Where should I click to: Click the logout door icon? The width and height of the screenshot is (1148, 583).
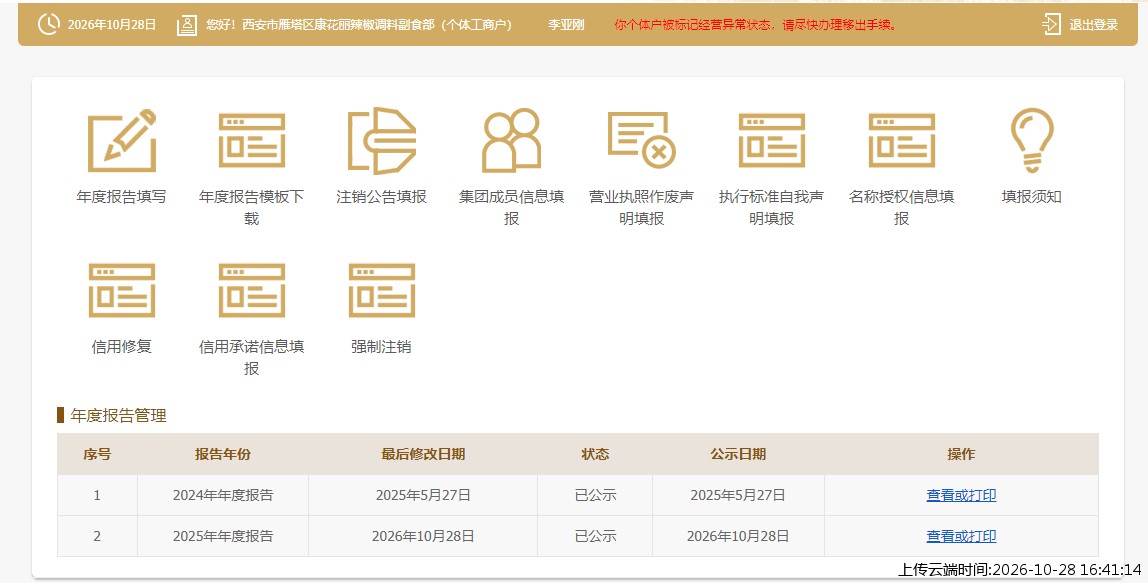coord(1051,24)
